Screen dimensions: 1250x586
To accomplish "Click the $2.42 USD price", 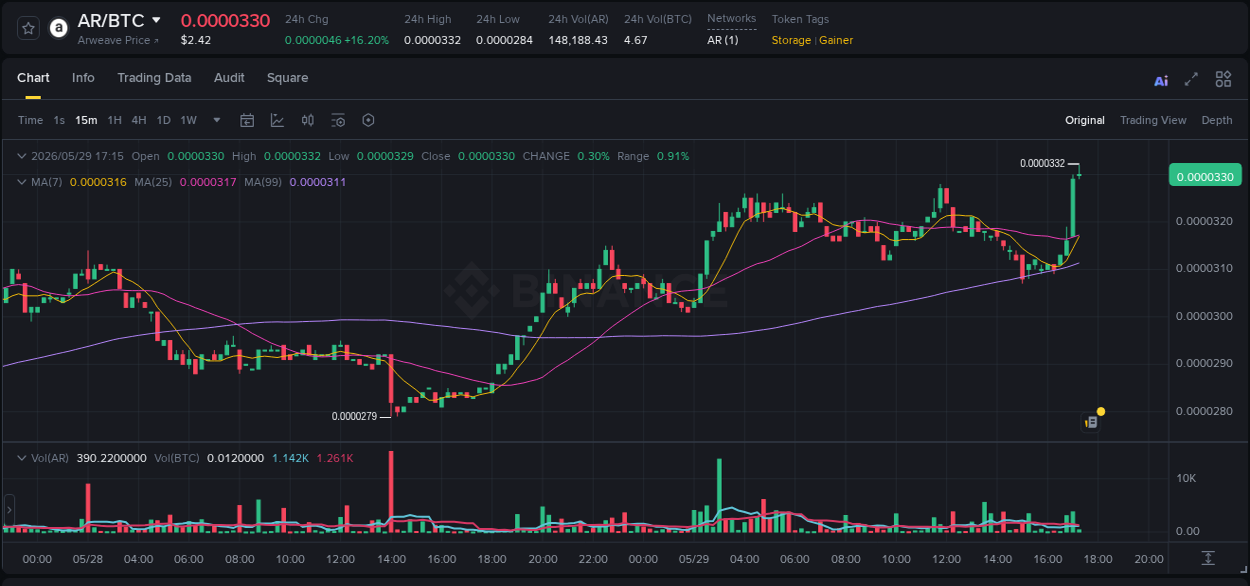I will 195,40.
